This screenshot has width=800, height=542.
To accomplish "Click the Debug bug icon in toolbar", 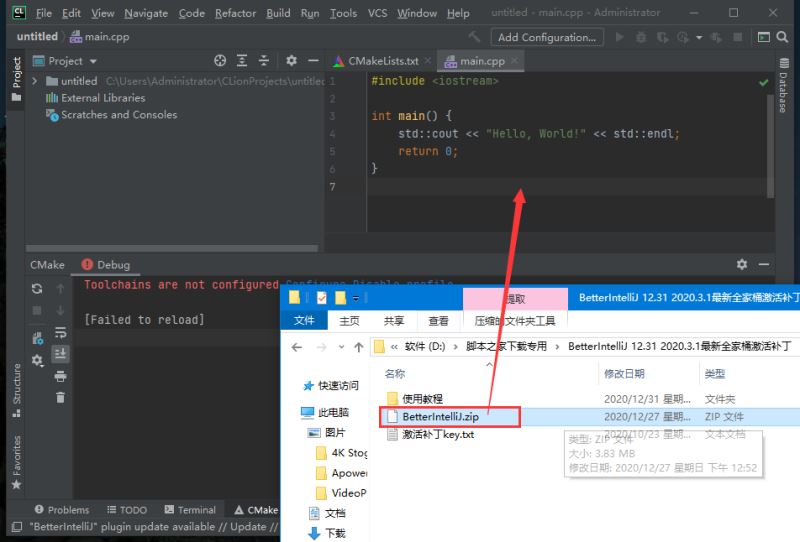I will (641, 37).
